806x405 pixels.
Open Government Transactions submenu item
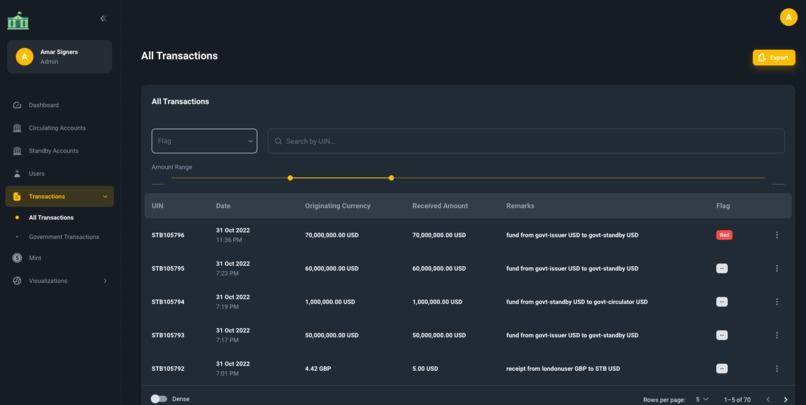[64, 237]
